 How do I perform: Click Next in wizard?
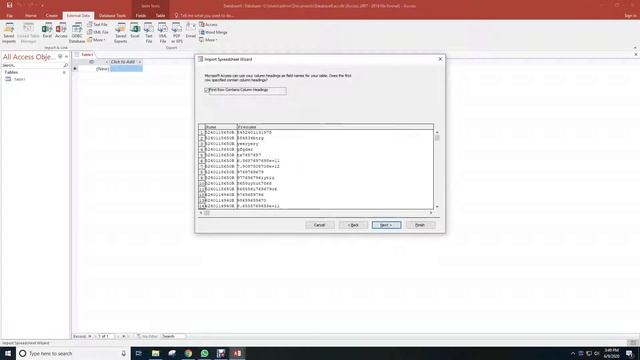pos(387,225)
